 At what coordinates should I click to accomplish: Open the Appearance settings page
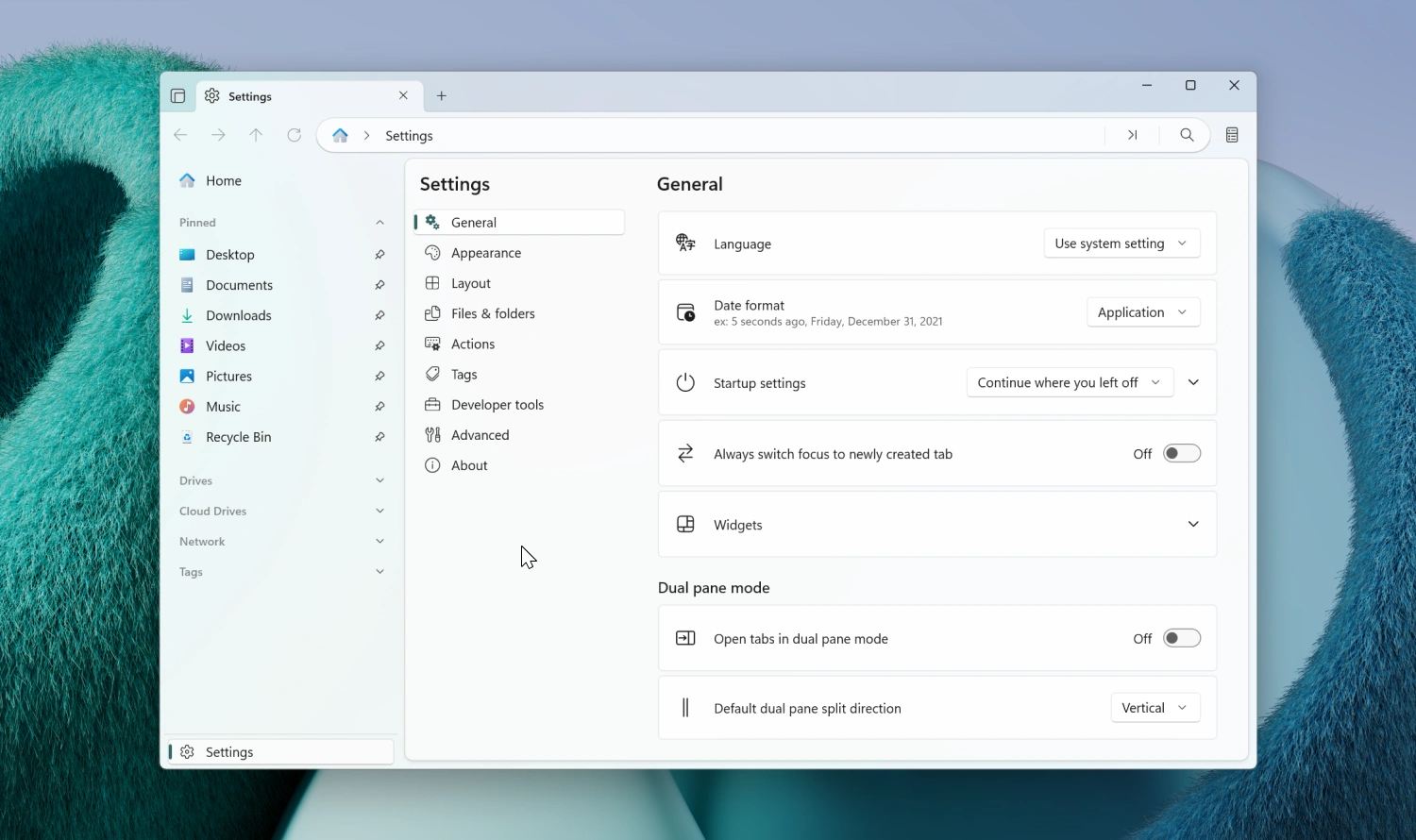tap(519, 253)
